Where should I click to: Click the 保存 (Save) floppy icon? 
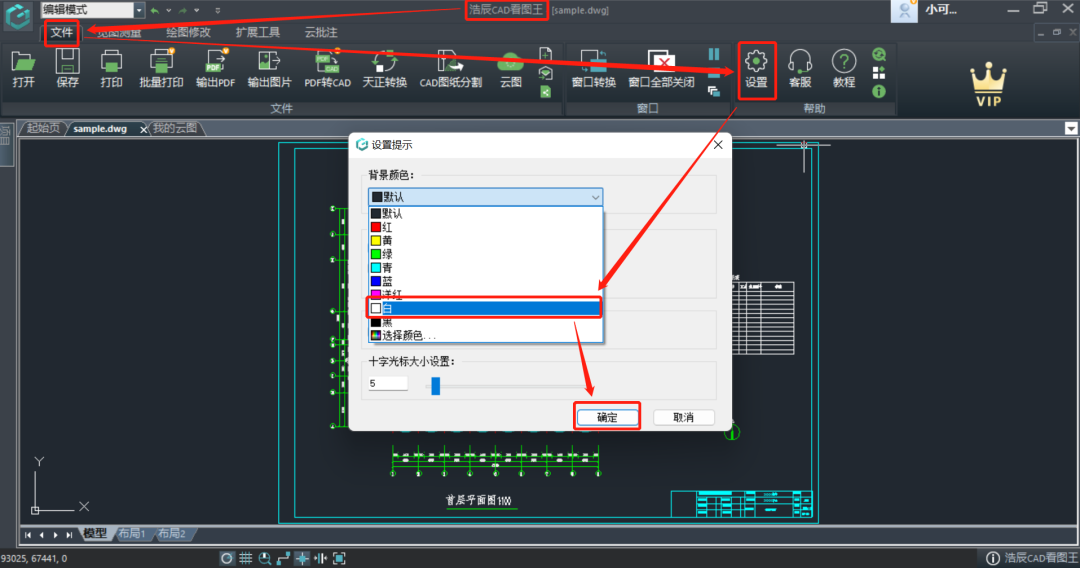68,68
